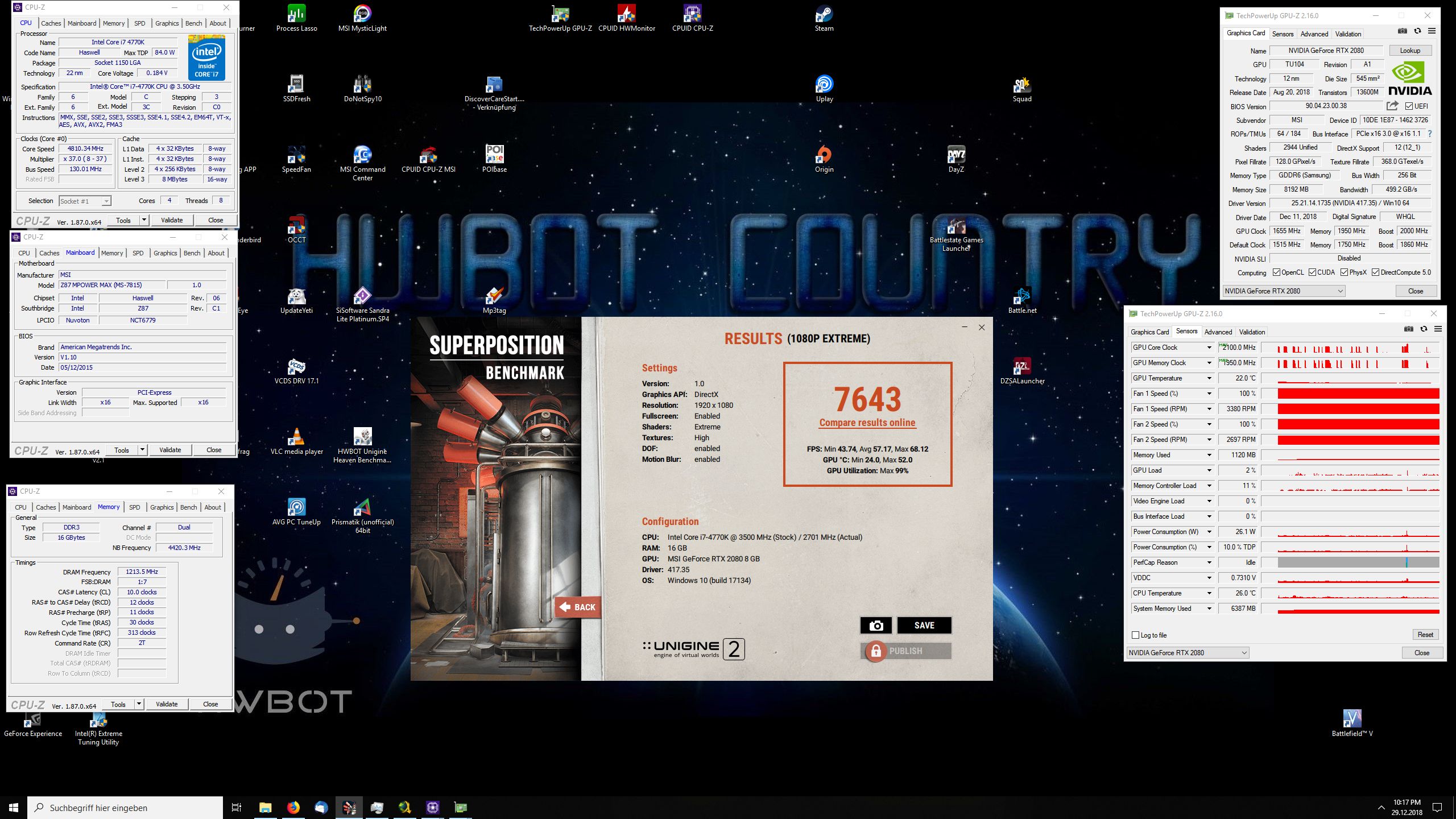Expand Memory Used sensor dropdown
The image size is (1456, 819).
click(x=1209, y=455)
